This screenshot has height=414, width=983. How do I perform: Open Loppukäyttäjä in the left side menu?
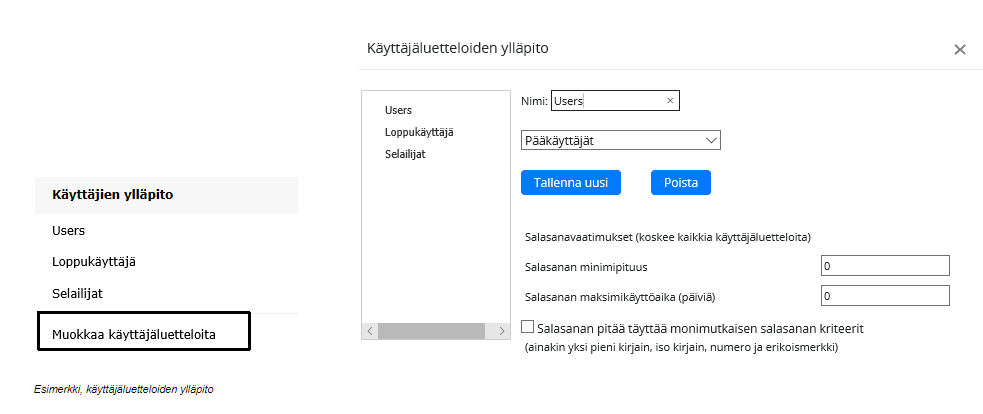pyautogui.click(x=93, y=262)
